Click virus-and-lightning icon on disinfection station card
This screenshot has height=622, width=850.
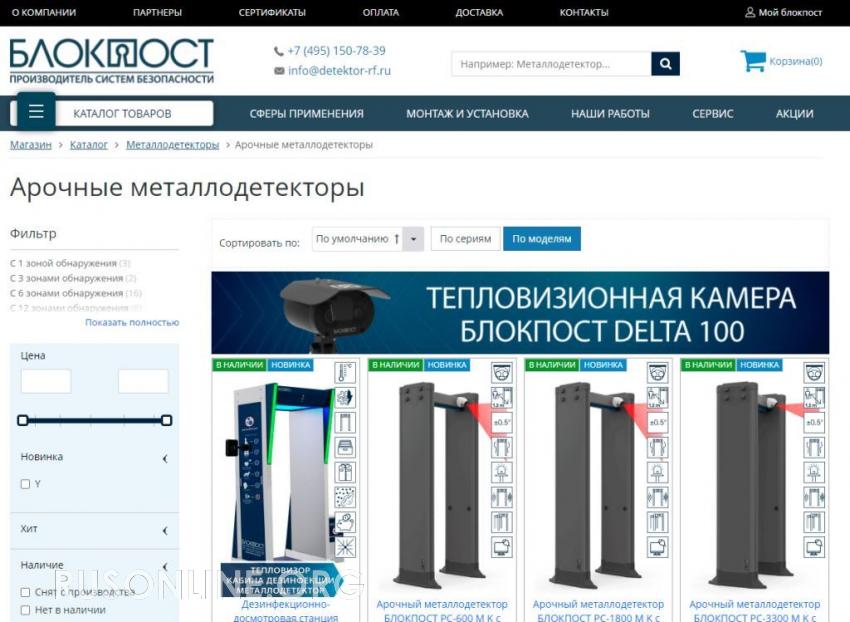(x=345, y=397)
